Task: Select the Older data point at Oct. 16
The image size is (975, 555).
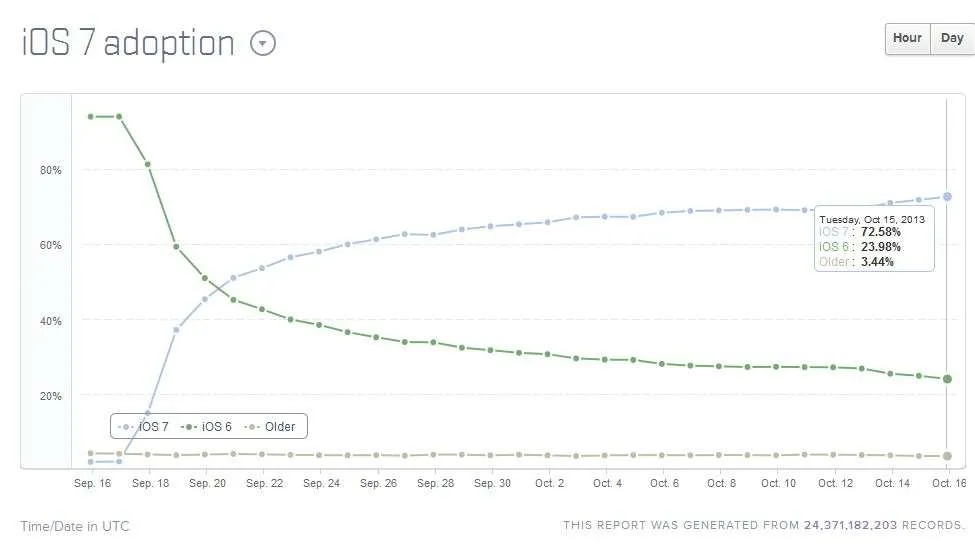Action: pos(947,456)
